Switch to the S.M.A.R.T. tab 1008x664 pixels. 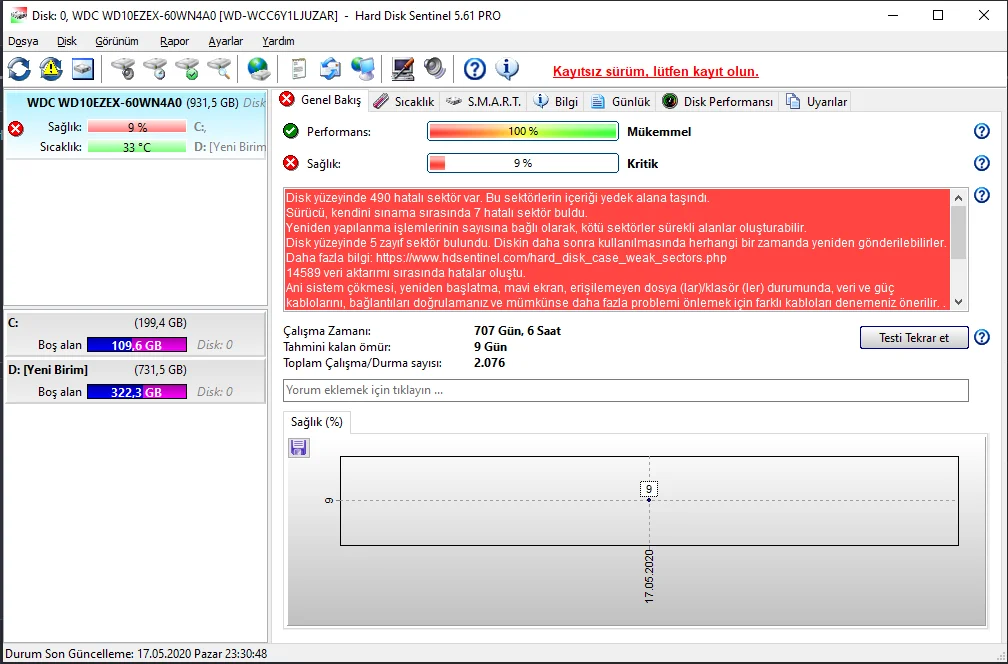coord(483,102)
